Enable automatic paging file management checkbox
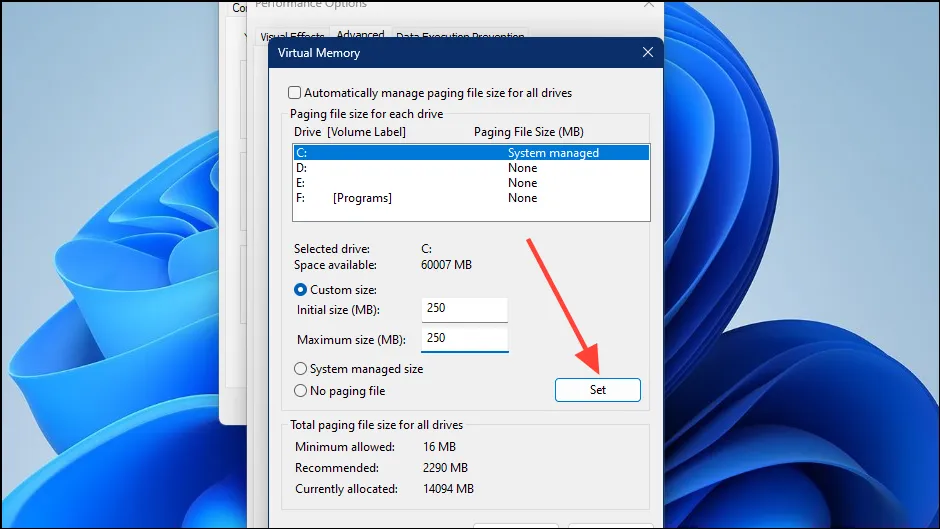Image resolution: width=940 pixels, height=529 pixels. (x=295, y=93)
